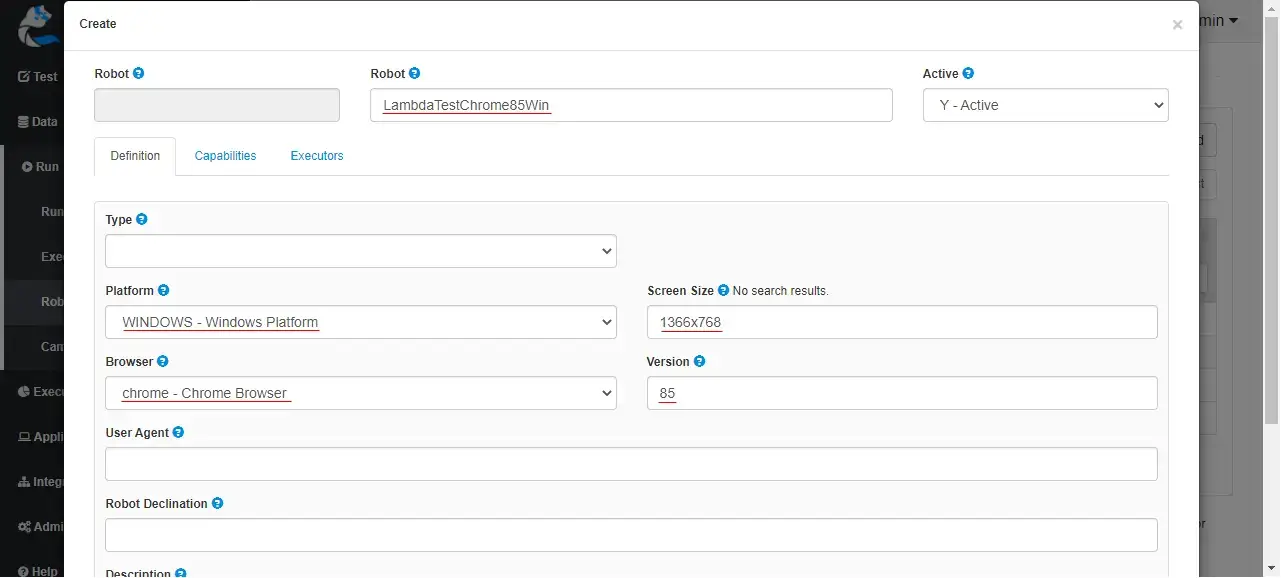
Task: Expand the Type dropdown
Action: pyautogui.click(x=360, y=250)
